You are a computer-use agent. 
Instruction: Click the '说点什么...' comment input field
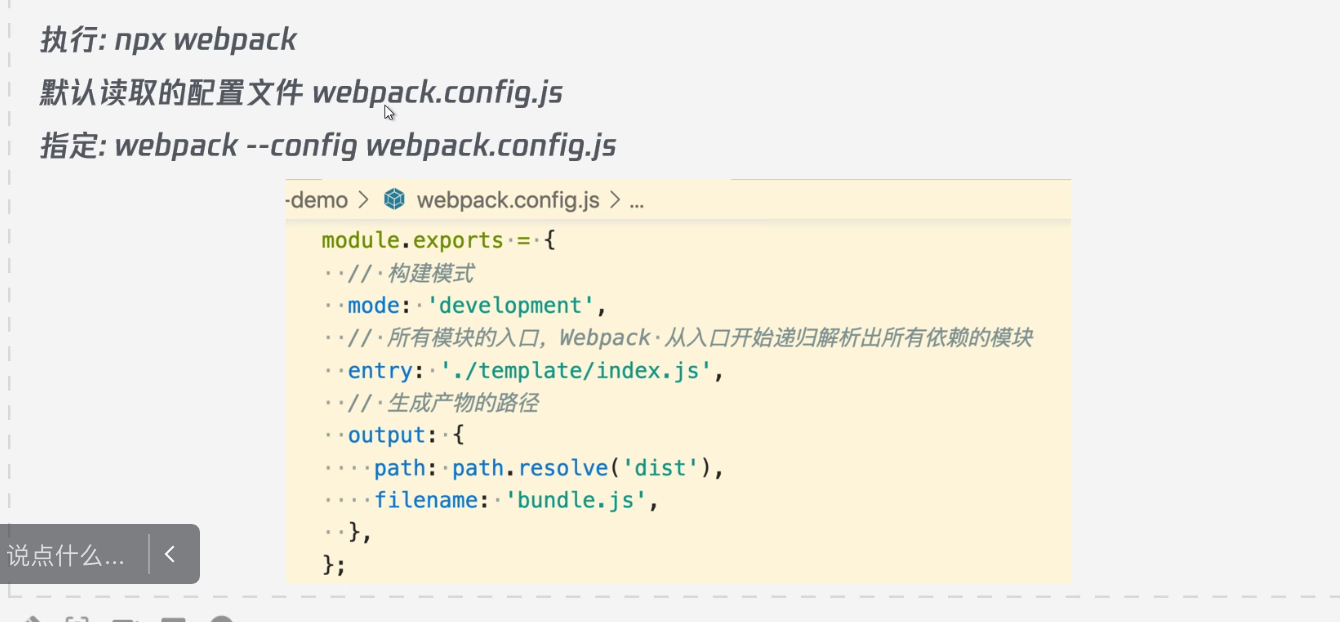67,555
